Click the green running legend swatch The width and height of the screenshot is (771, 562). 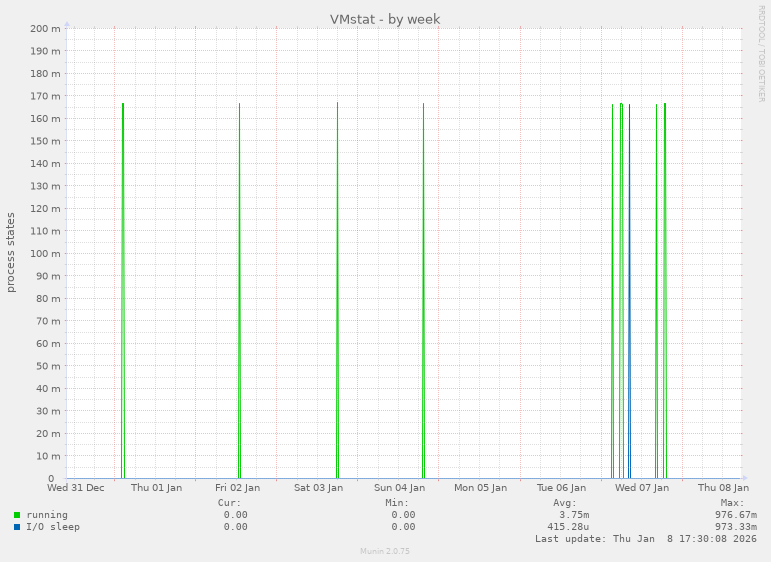tap(17, 515)
